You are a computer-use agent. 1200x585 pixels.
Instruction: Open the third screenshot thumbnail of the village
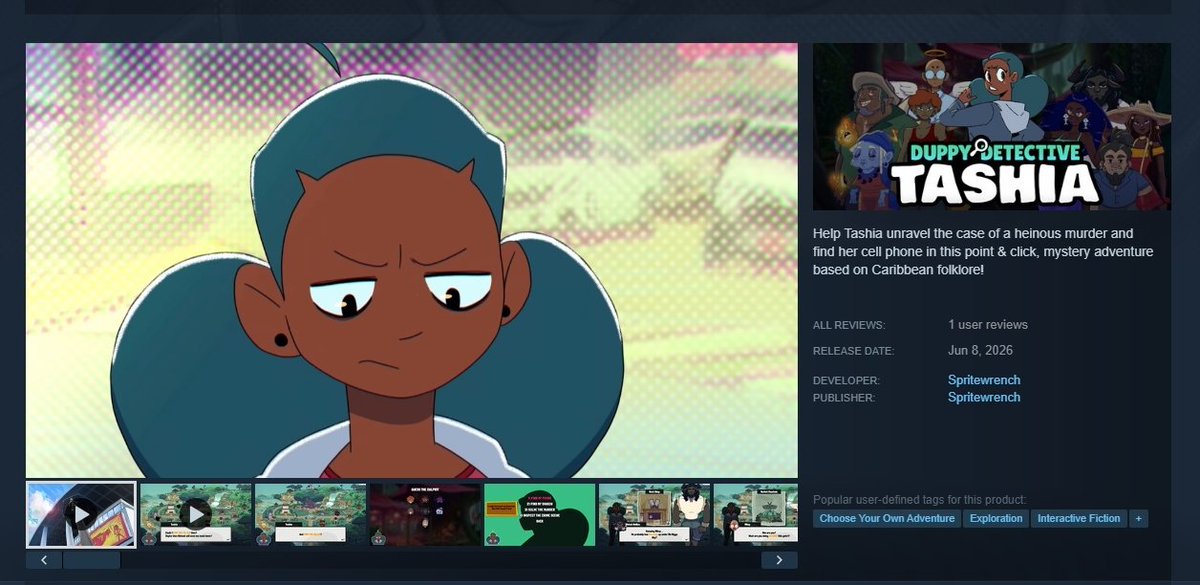point(311,515)
